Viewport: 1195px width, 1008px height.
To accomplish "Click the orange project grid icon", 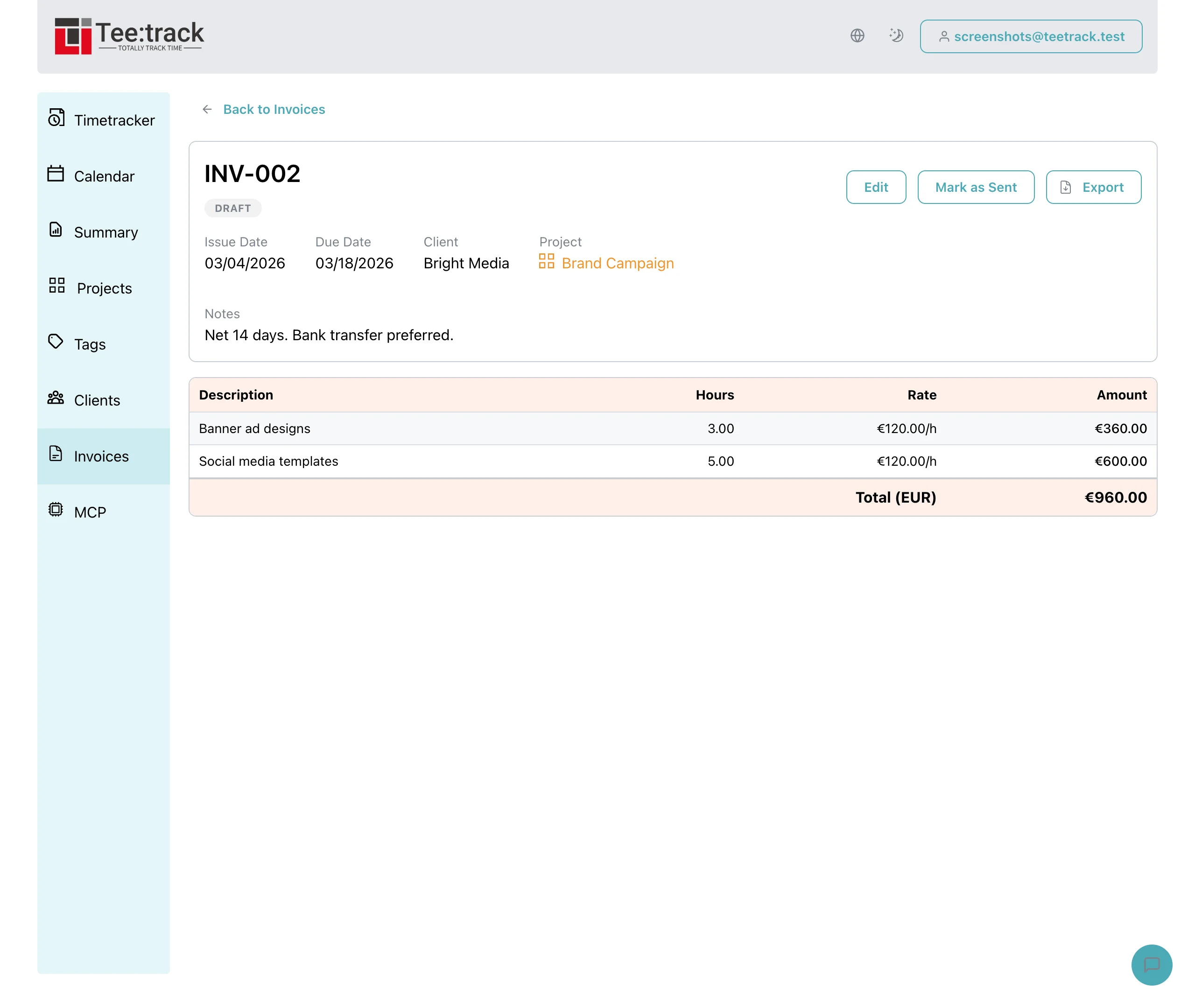I will point(546,261).
